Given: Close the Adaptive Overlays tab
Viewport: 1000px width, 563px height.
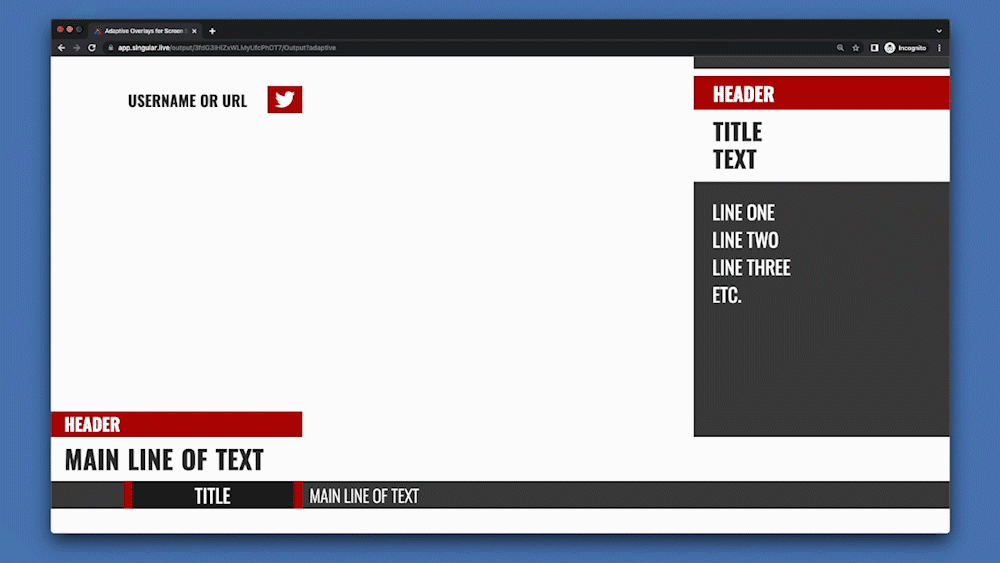Looking at the screenshot, I should pyautogui.click(x=194, y=31).
